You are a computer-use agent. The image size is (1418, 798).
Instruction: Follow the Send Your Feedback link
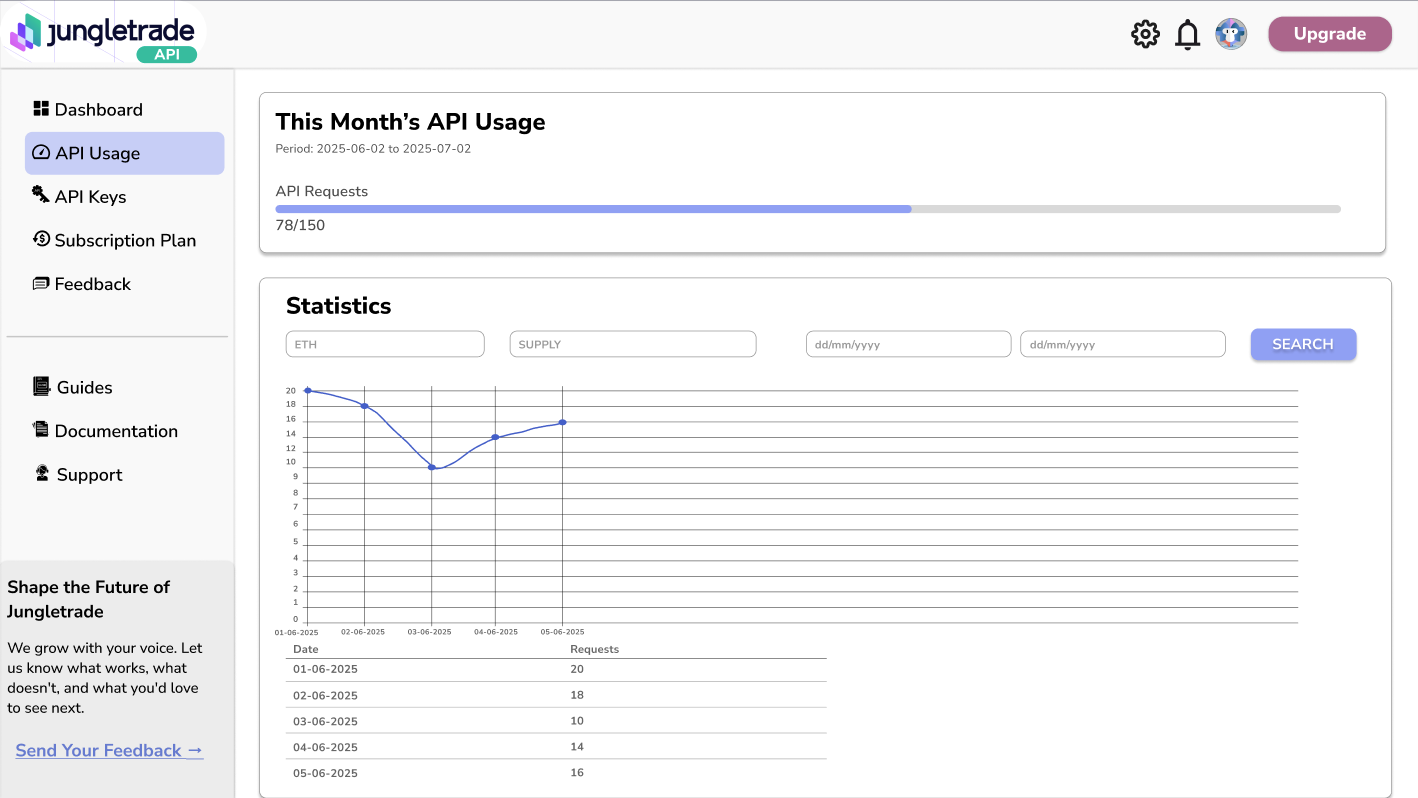point(108,750)
